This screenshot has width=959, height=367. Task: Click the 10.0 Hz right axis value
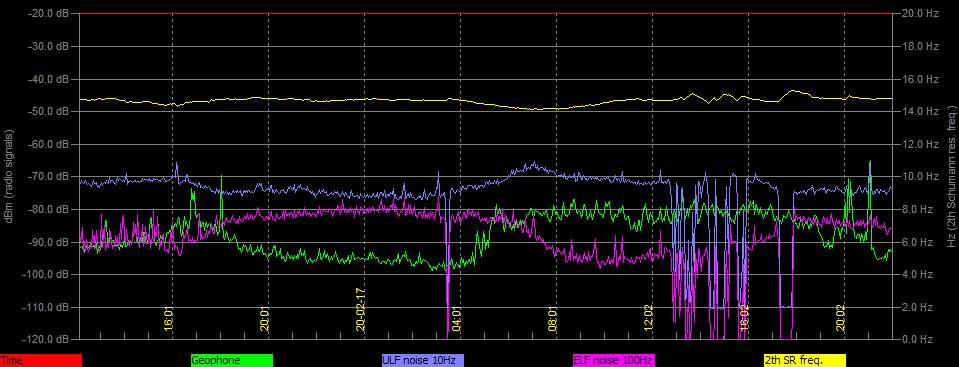[x=920, y=176]
